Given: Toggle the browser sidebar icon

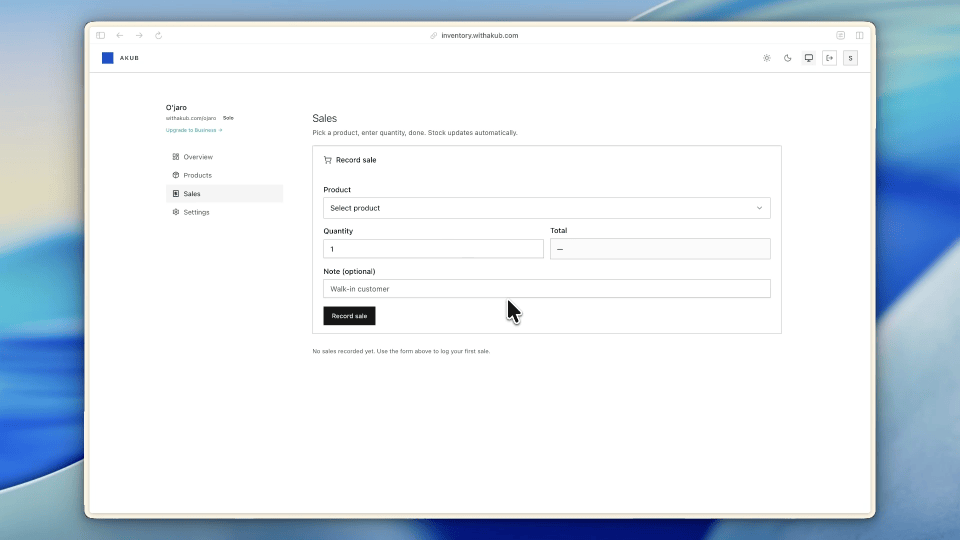Looking at the screenshot, I should pos(100,36).
